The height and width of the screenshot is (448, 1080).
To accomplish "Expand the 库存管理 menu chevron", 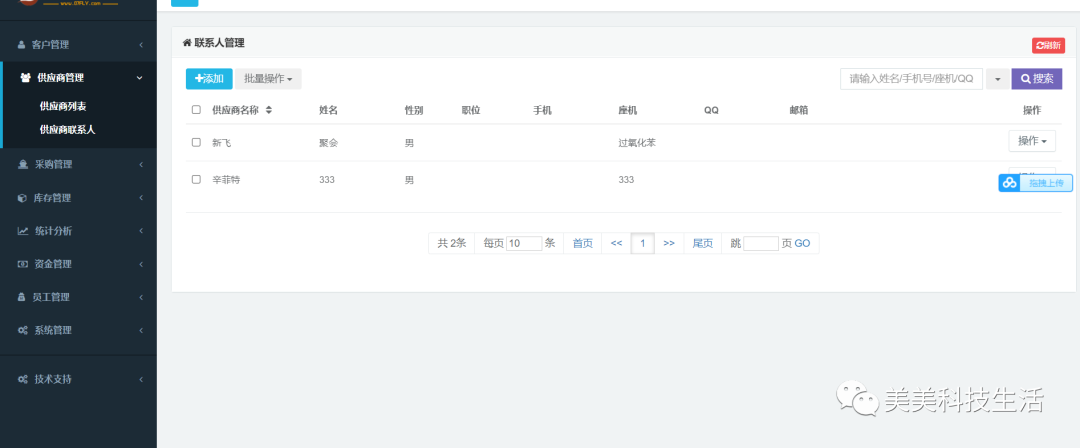I will 141,198.
